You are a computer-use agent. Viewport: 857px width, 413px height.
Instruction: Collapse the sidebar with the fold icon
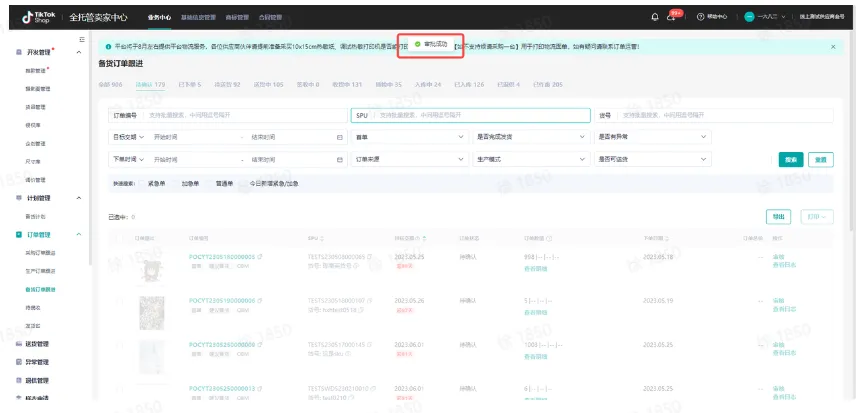click(x=82, y=40)
